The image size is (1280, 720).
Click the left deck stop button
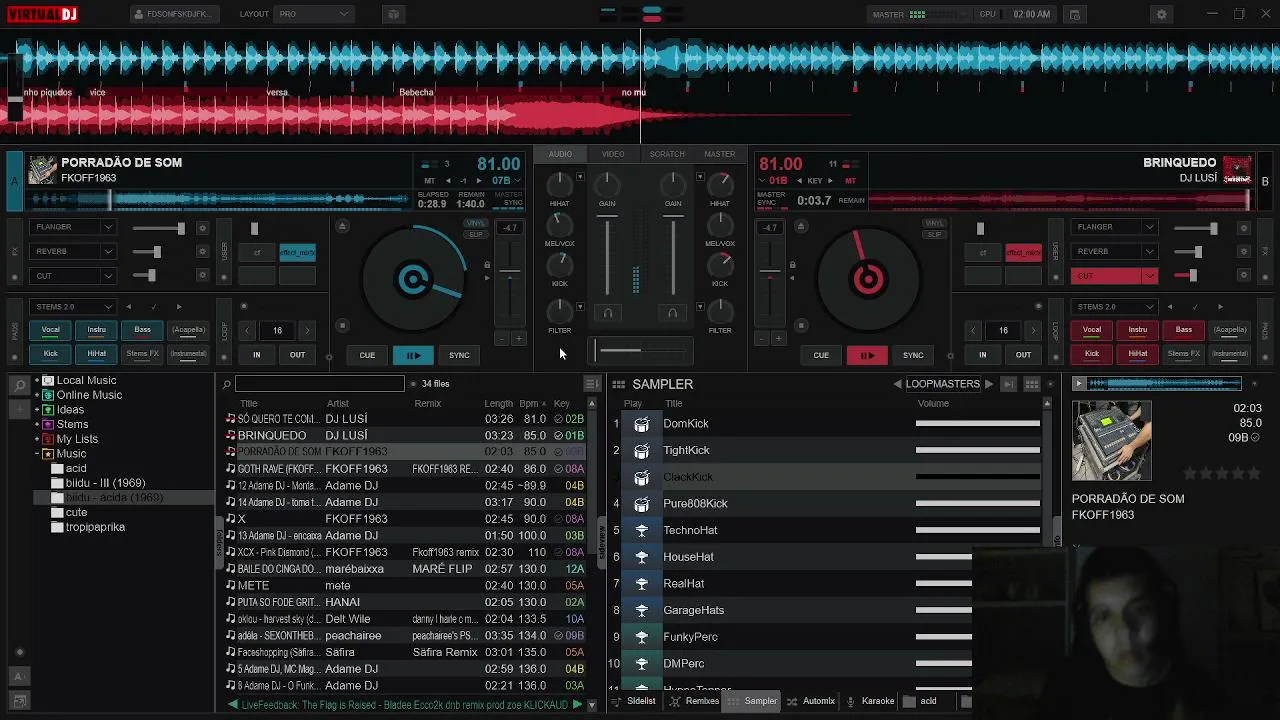pos(342,326)
